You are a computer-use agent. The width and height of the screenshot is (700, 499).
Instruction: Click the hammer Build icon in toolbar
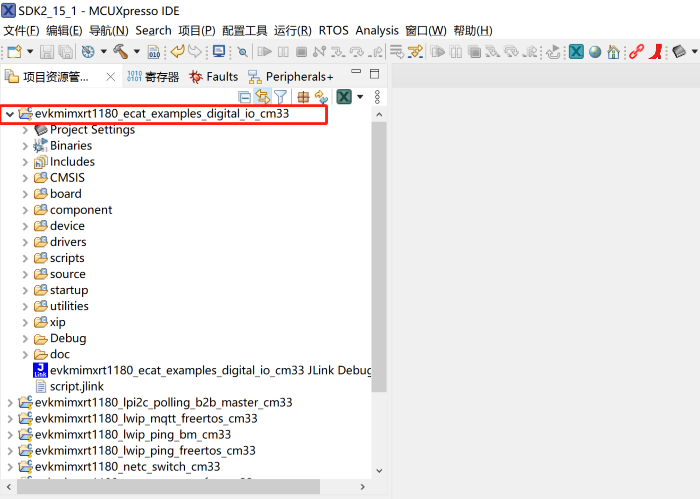(120, 51)
